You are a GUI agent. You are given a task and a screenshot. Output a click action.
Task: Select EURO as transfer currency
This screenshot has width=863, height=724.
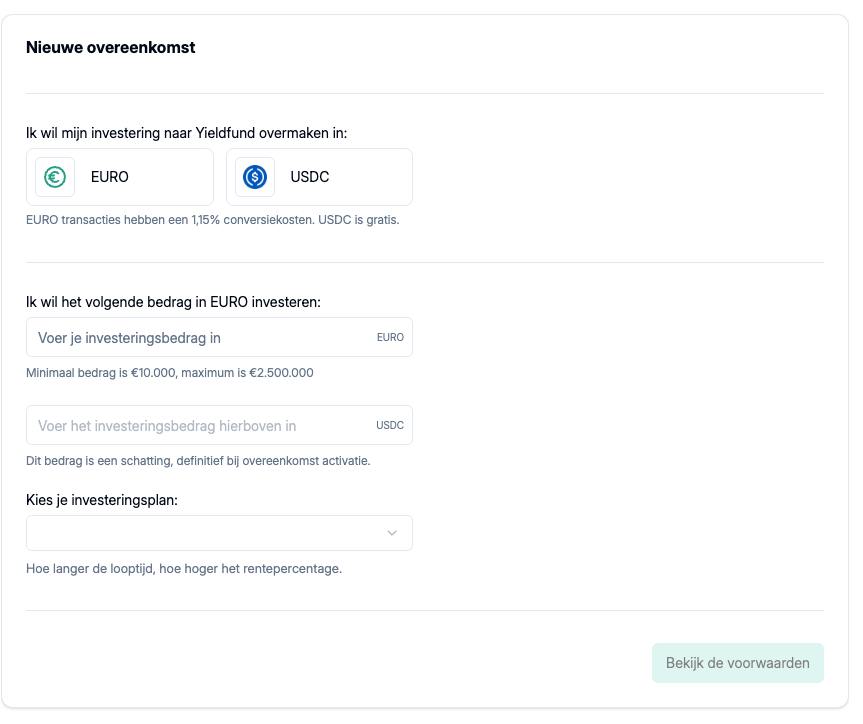pyautogui.click(x=120, y=177)
